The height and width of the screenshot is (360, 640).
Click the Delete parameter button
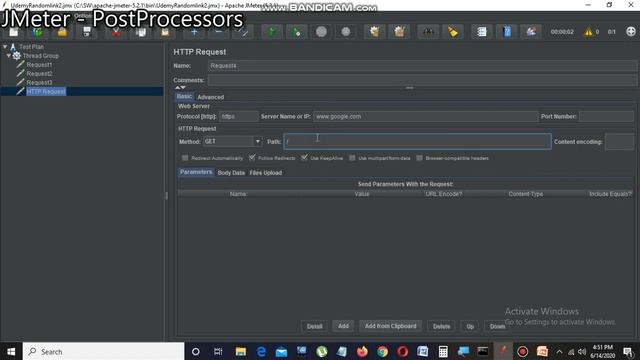coord(441,326)
